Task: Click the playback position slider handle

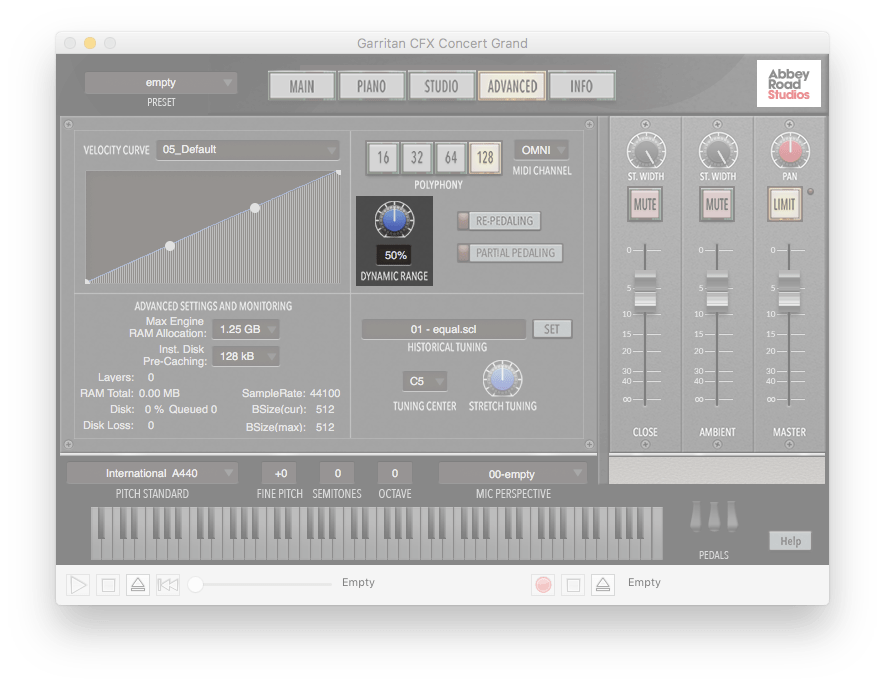Action: 195,585
